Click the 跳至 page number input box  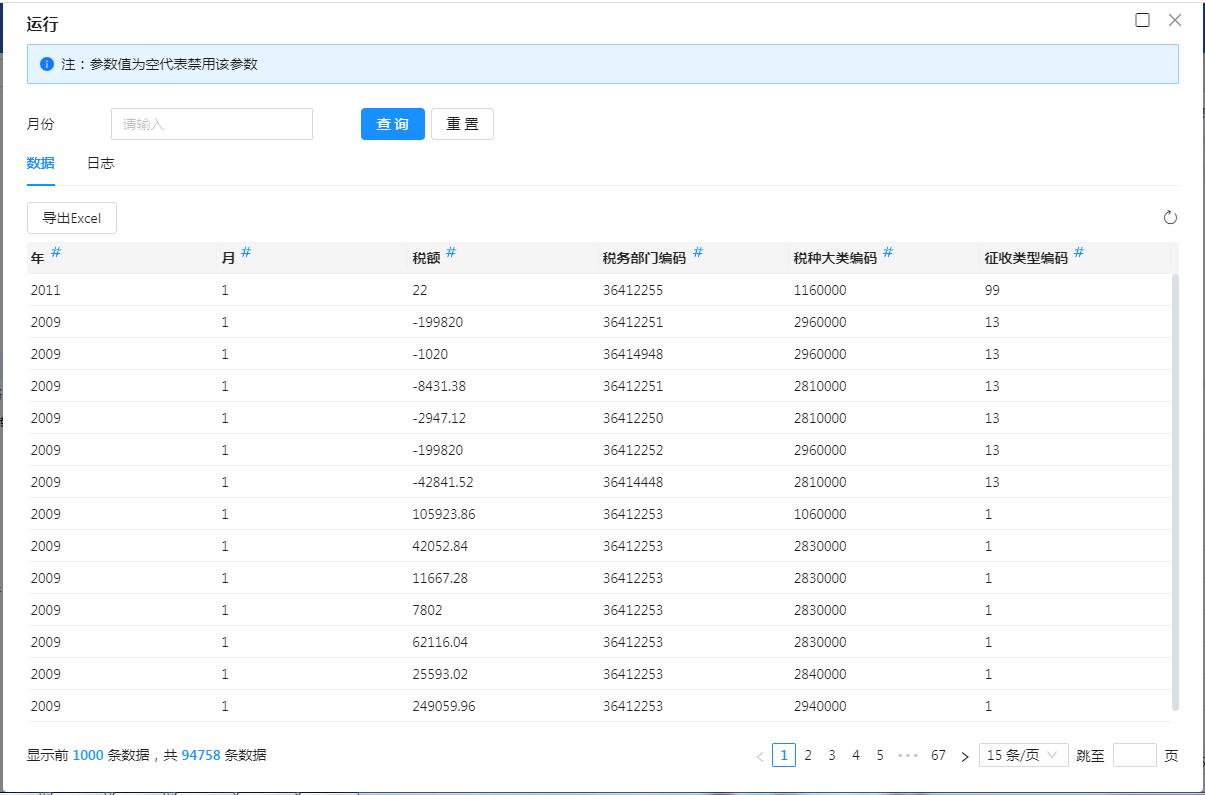point(1134,755)
